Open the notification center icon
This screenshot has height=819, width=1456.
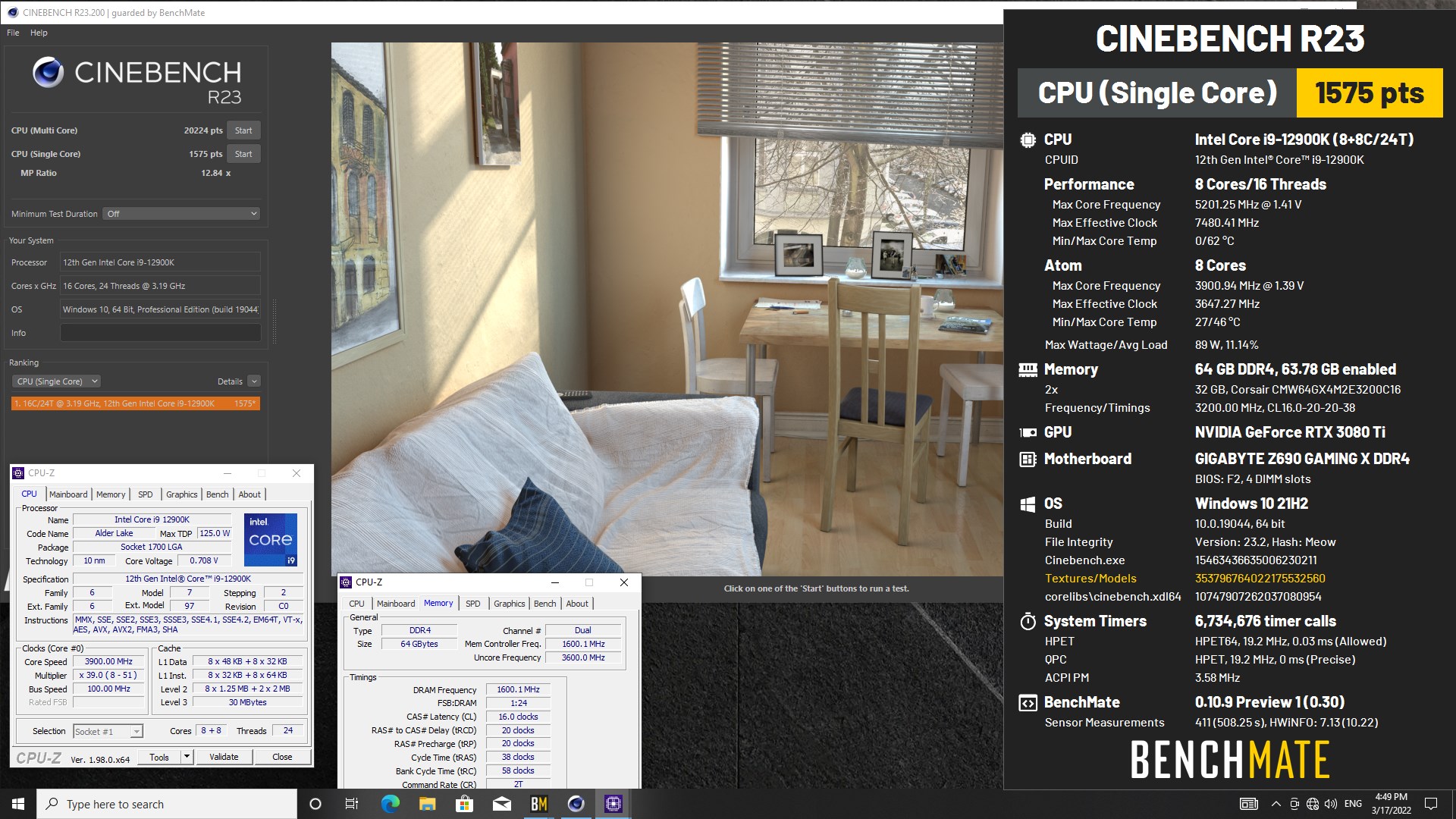(1431, 804)
